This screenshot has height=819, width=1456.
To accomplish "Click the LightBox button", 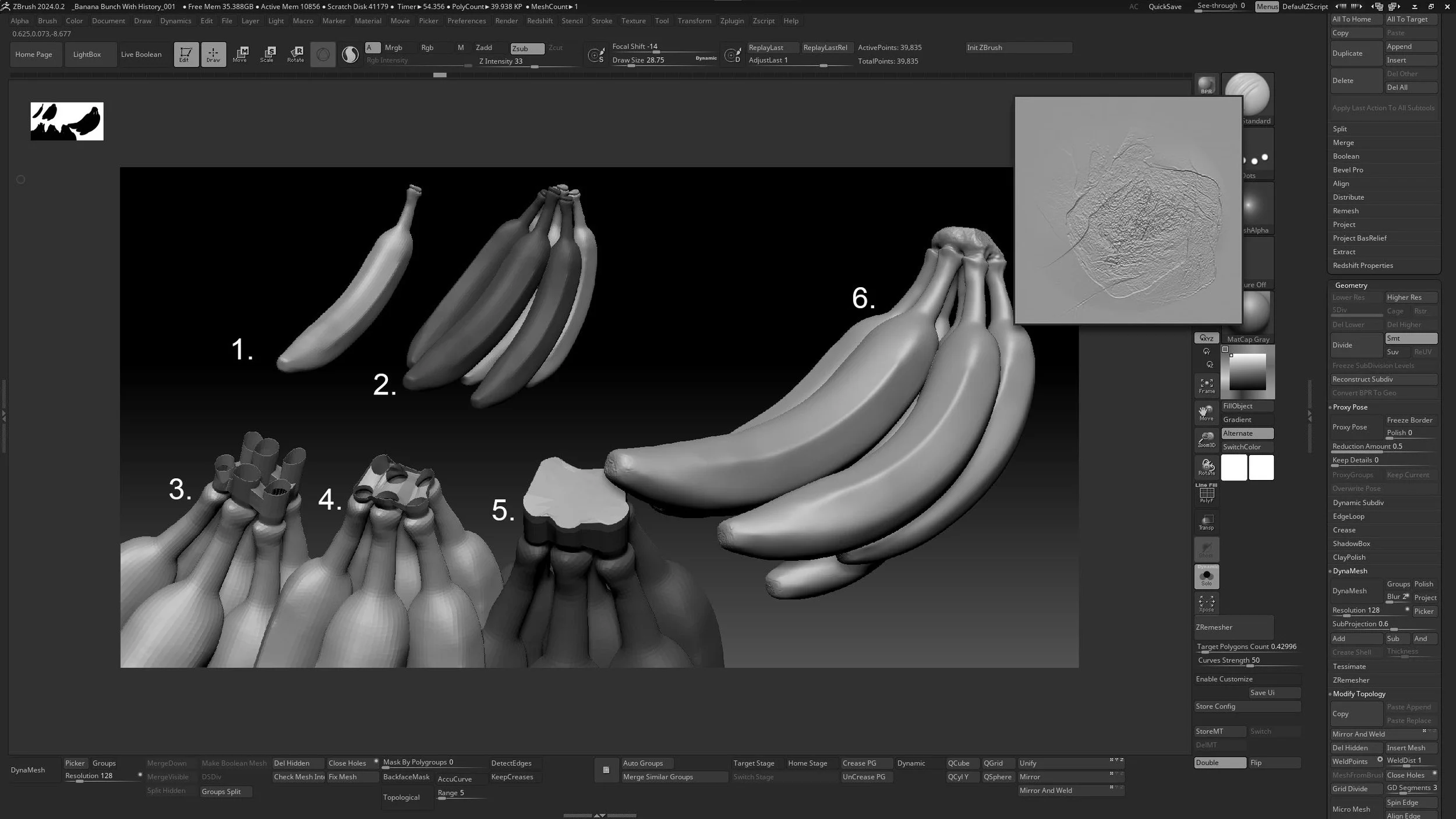I will (87, 54).
